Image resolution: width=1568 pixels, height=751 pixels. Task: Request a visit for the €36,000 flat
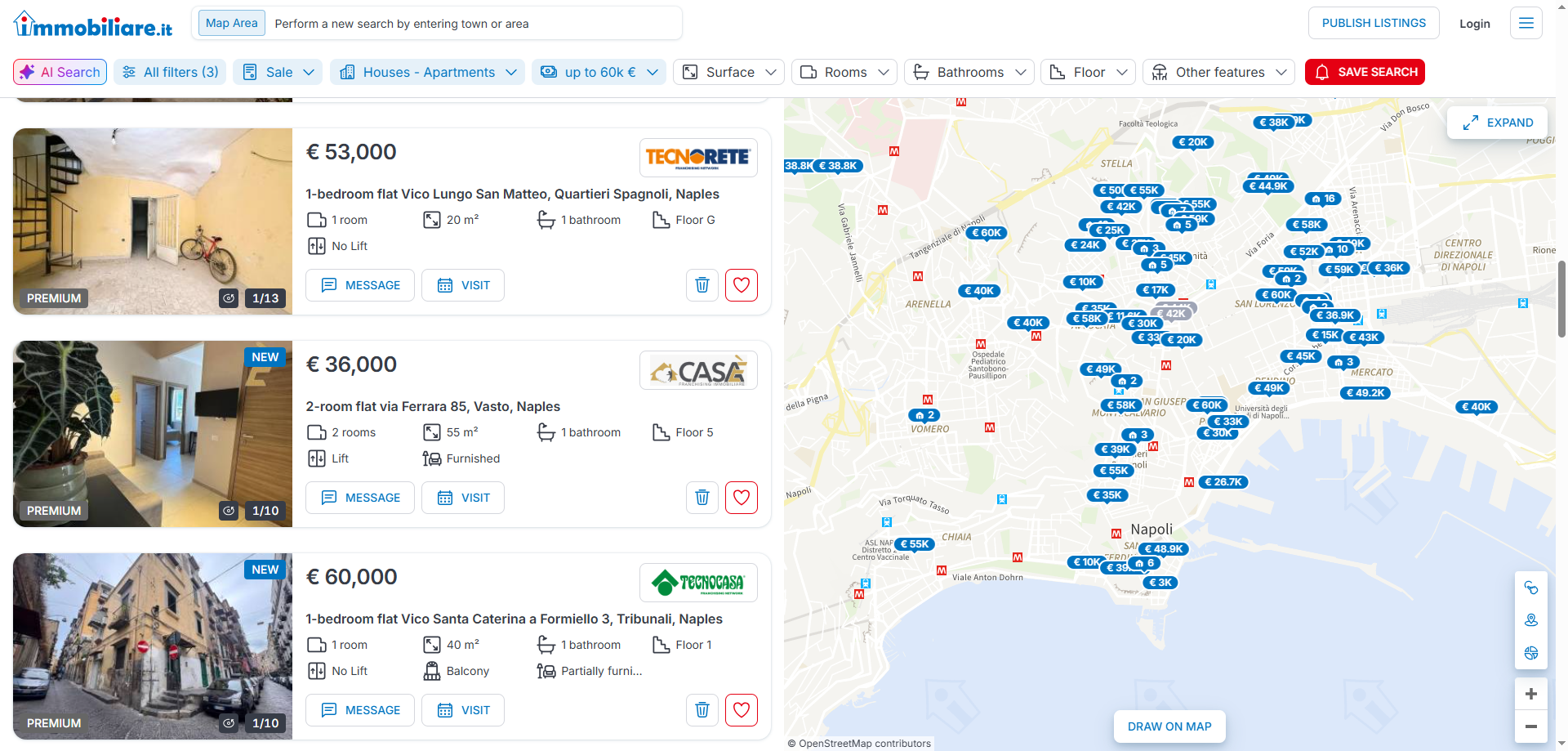pyautogui.click(x=463, y=498)
